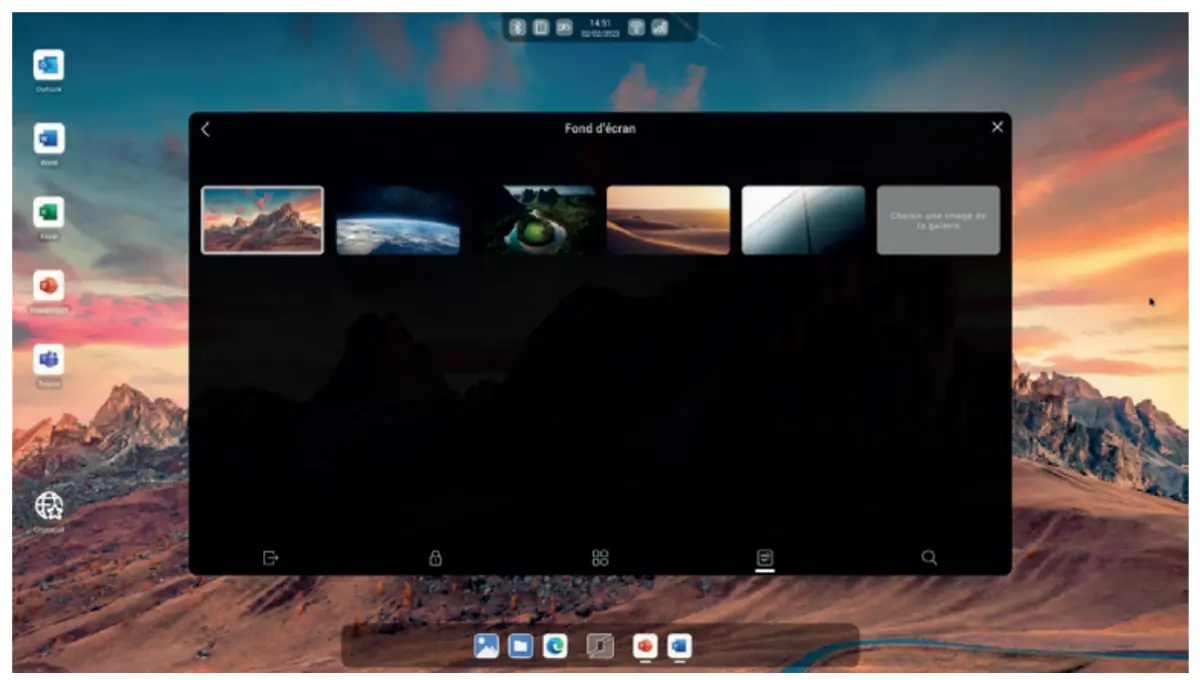This screenshot has height=680, width=1200.
Task: Apply the grey abstract gradient wallpaper
Action: pos(803,220)
